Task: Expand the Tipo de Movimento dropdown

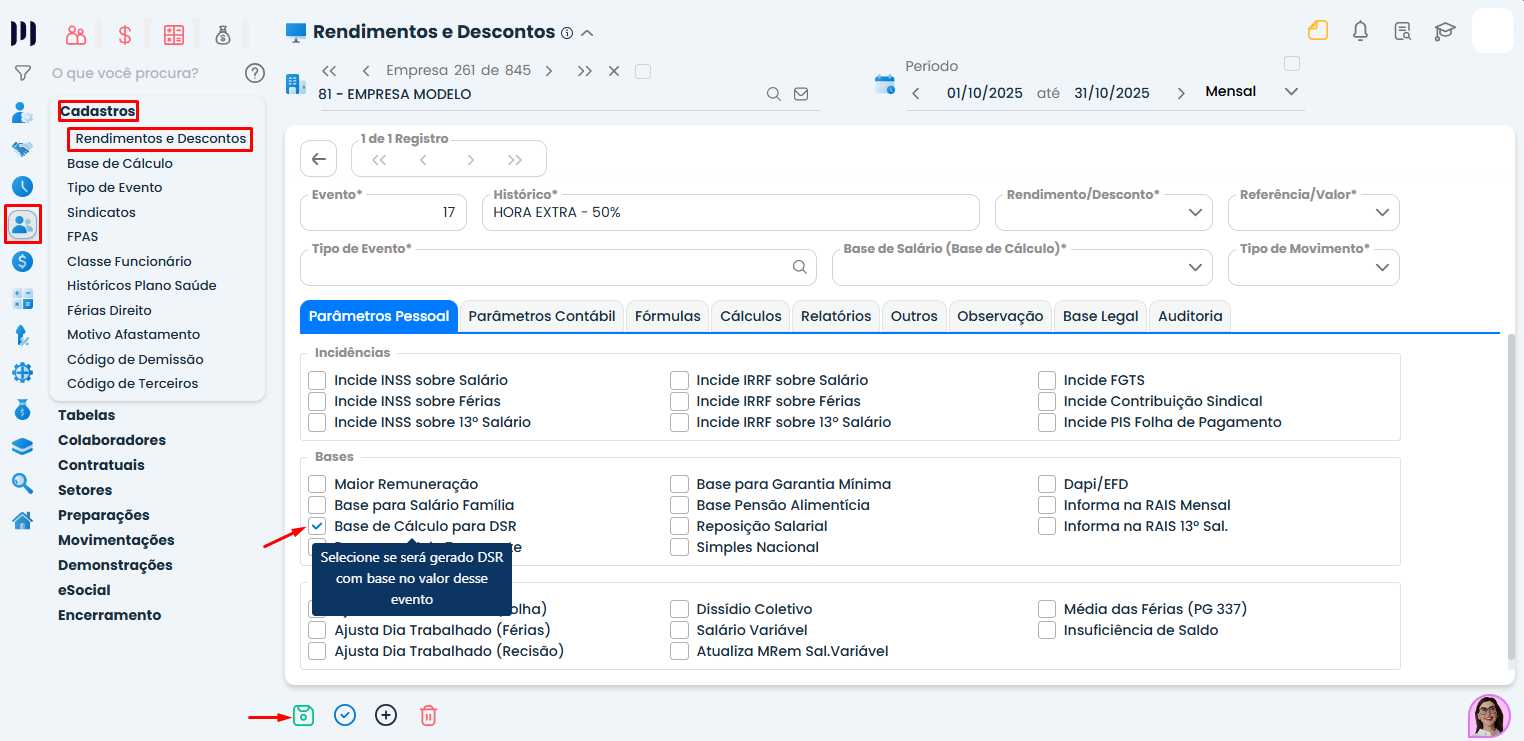Action: [x=1313, y=267]
